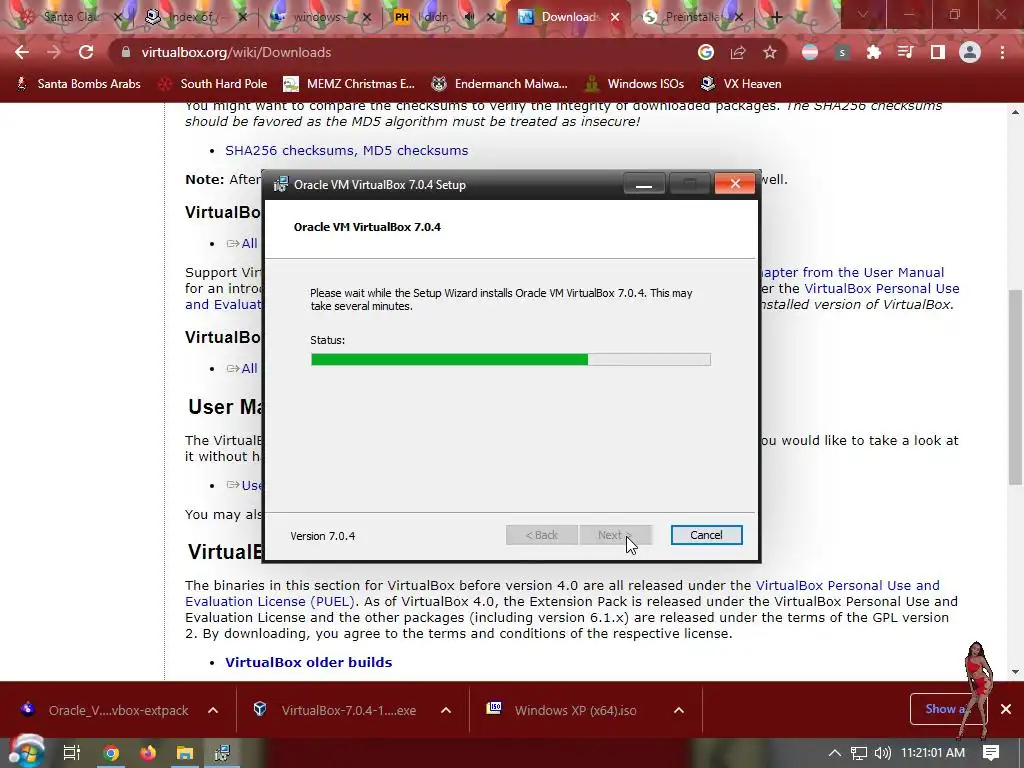Viewport: 1024px width, 768px height.
Task: Open VX Heaven bookmark
Action: coord(741,84)
